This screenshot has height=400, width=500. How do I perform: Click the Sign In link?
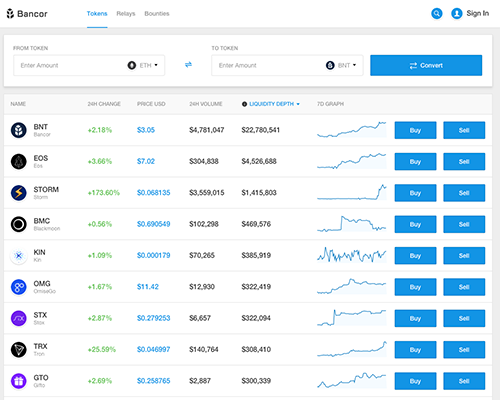478,13
